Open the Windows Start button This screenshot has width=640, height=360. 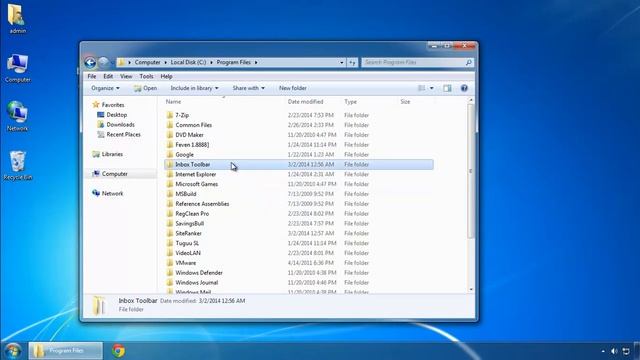coord(13,351)
